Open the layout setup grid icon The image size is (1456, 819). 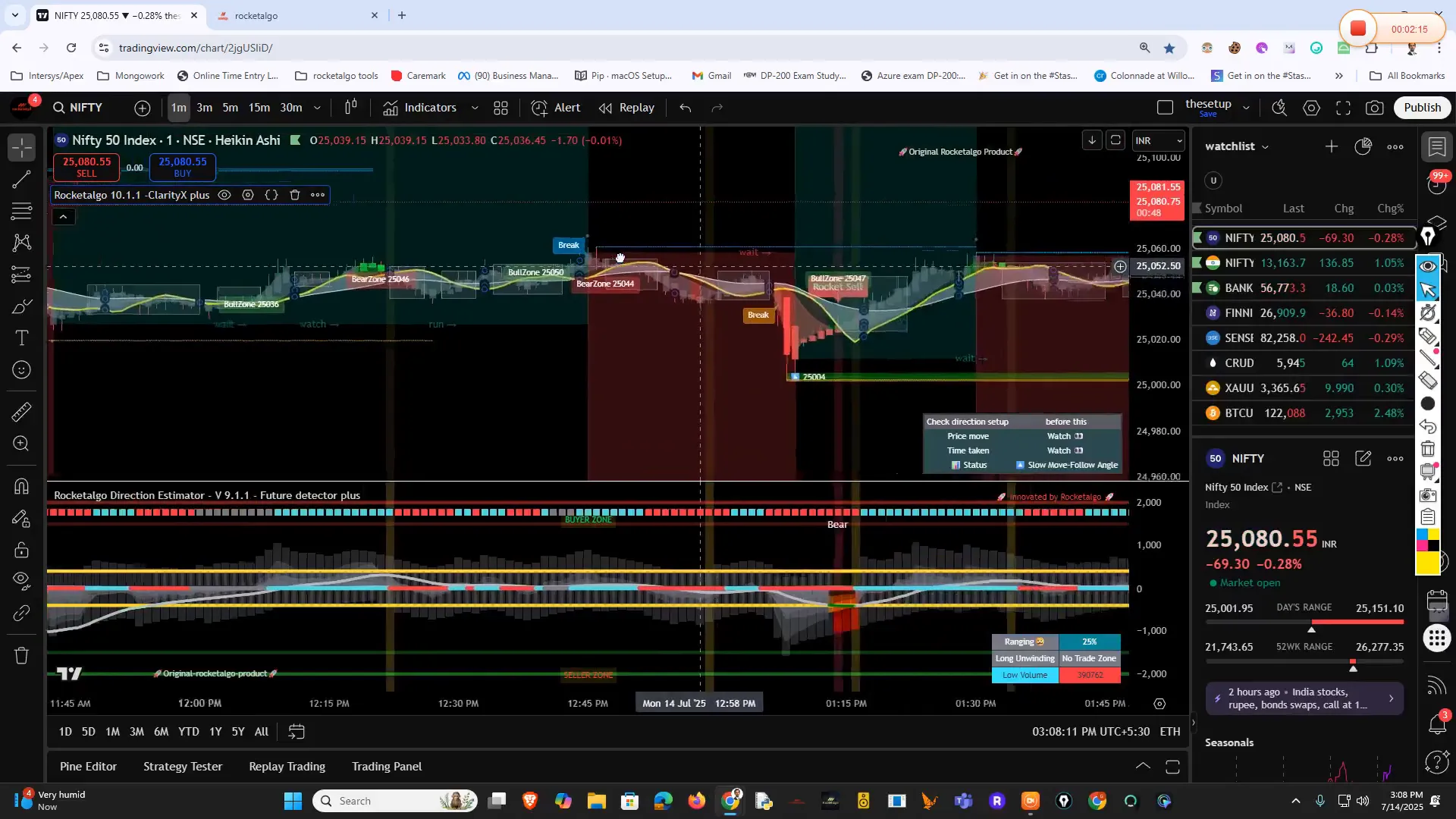point(500,108)
